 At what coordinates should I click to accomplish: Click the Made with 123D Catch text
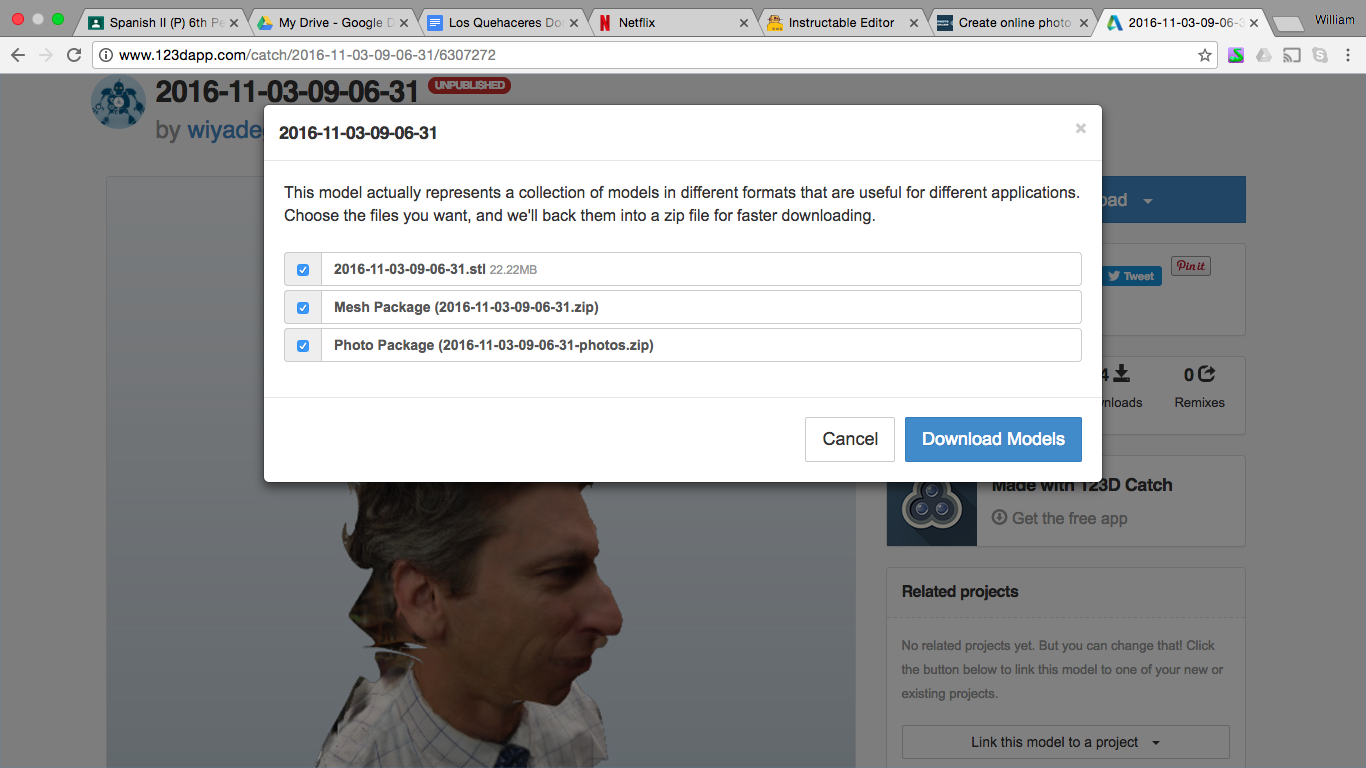click(1082, 485)
